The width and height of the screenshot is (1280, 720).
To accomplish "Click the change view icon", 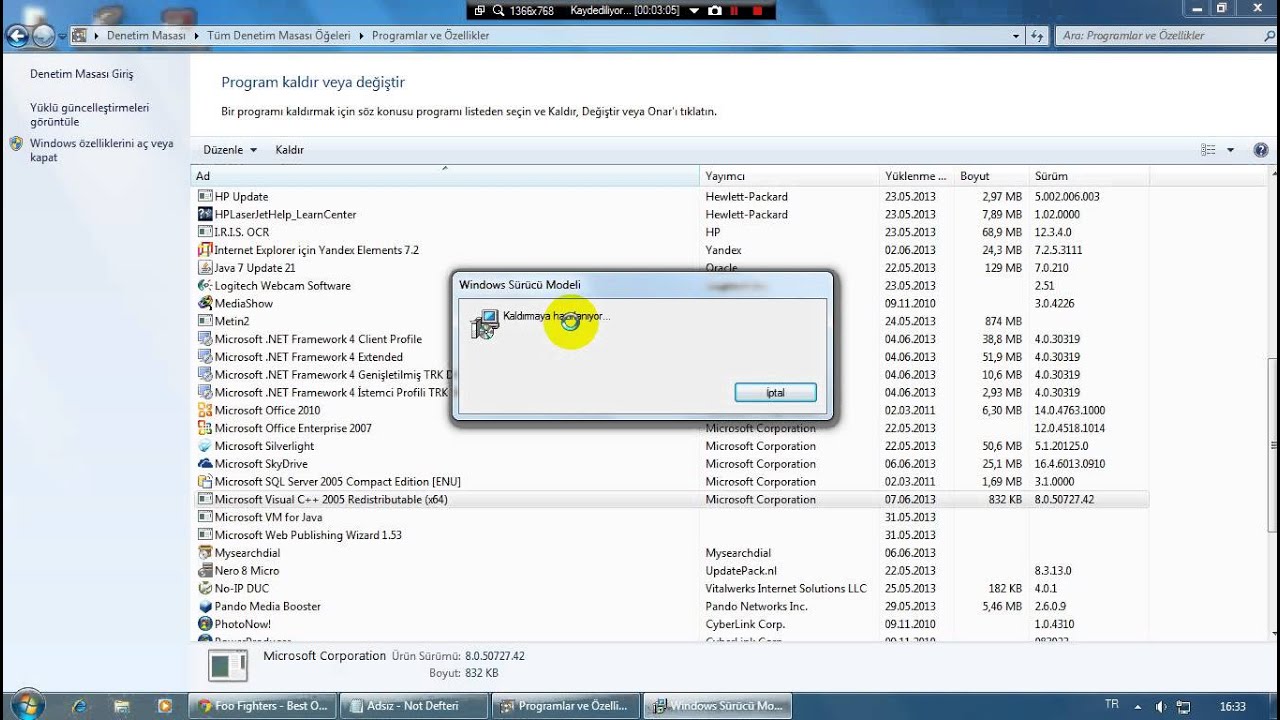I will [x=1209, y=150].
